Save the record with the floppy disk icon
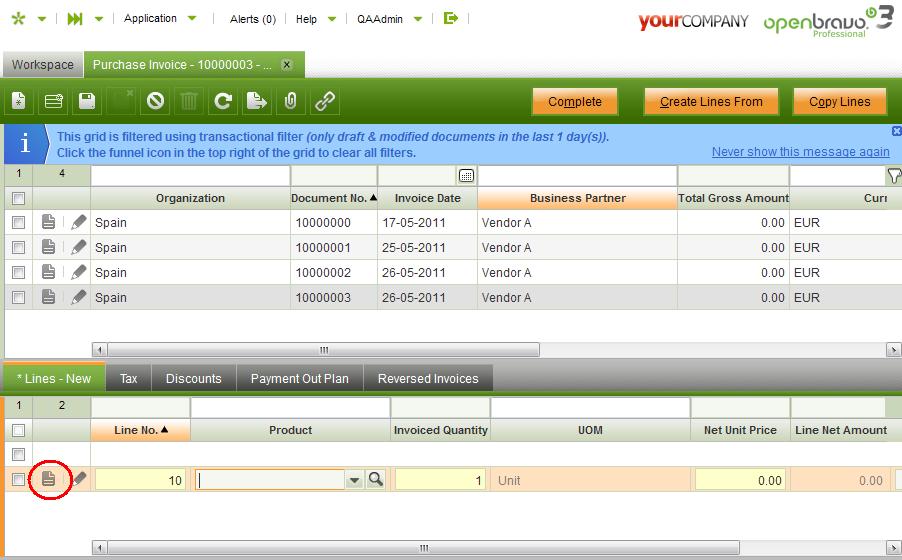The height and width of the screenshot is (560, 902). (x=87, y=101)
